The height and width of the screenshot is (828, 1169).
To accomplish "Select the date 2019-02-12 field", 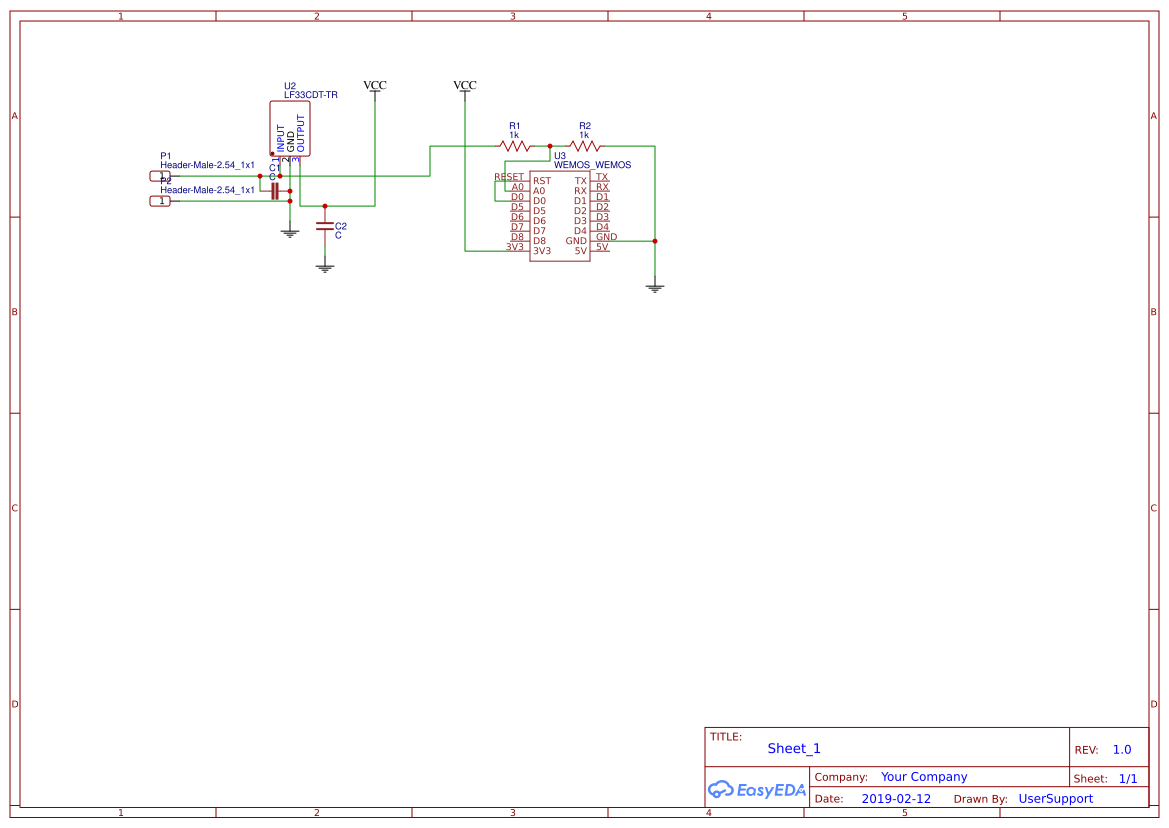I will (896, 799).
